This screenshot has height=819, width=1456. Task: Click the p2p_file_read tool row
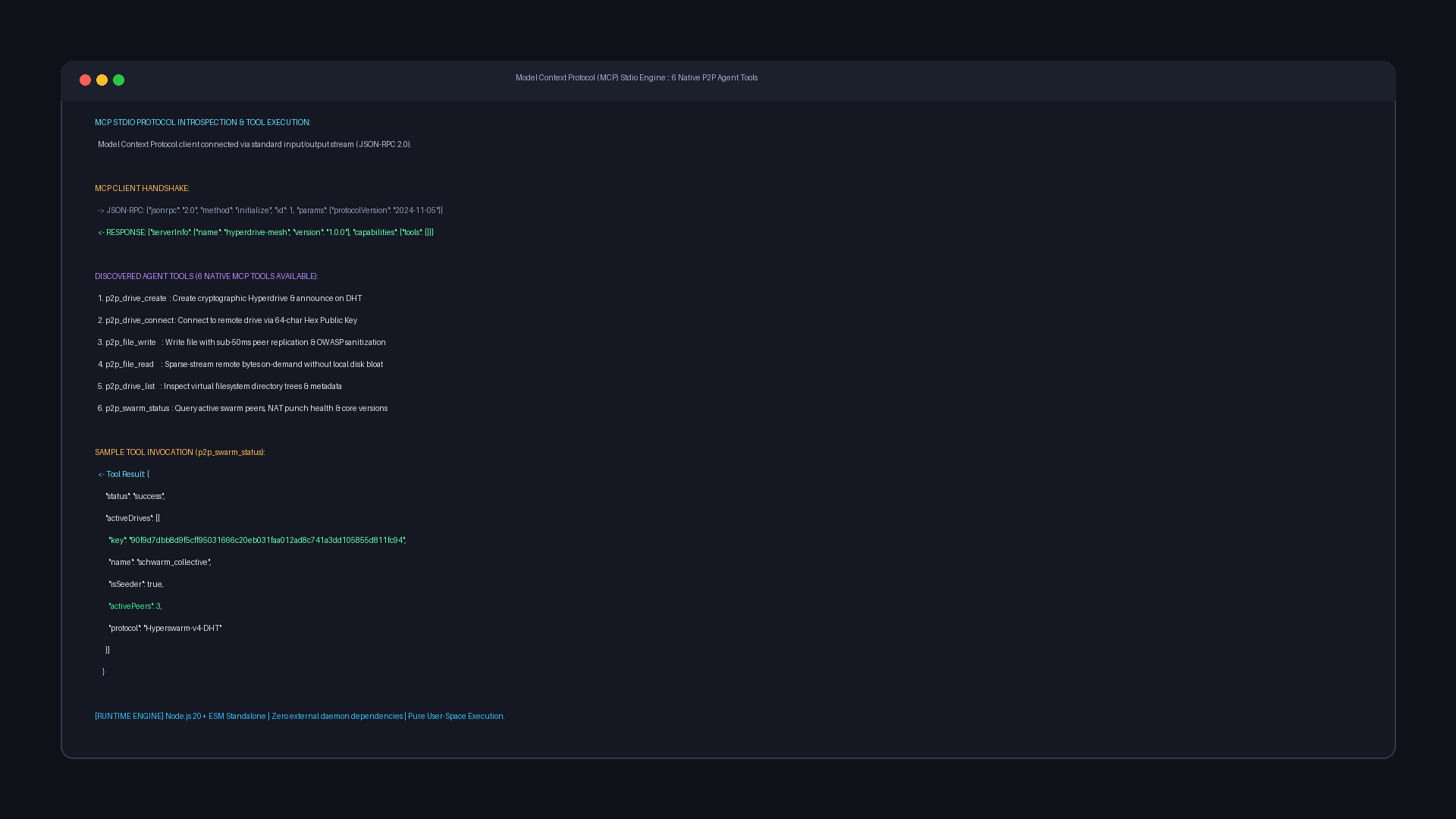tap(240, 365)
